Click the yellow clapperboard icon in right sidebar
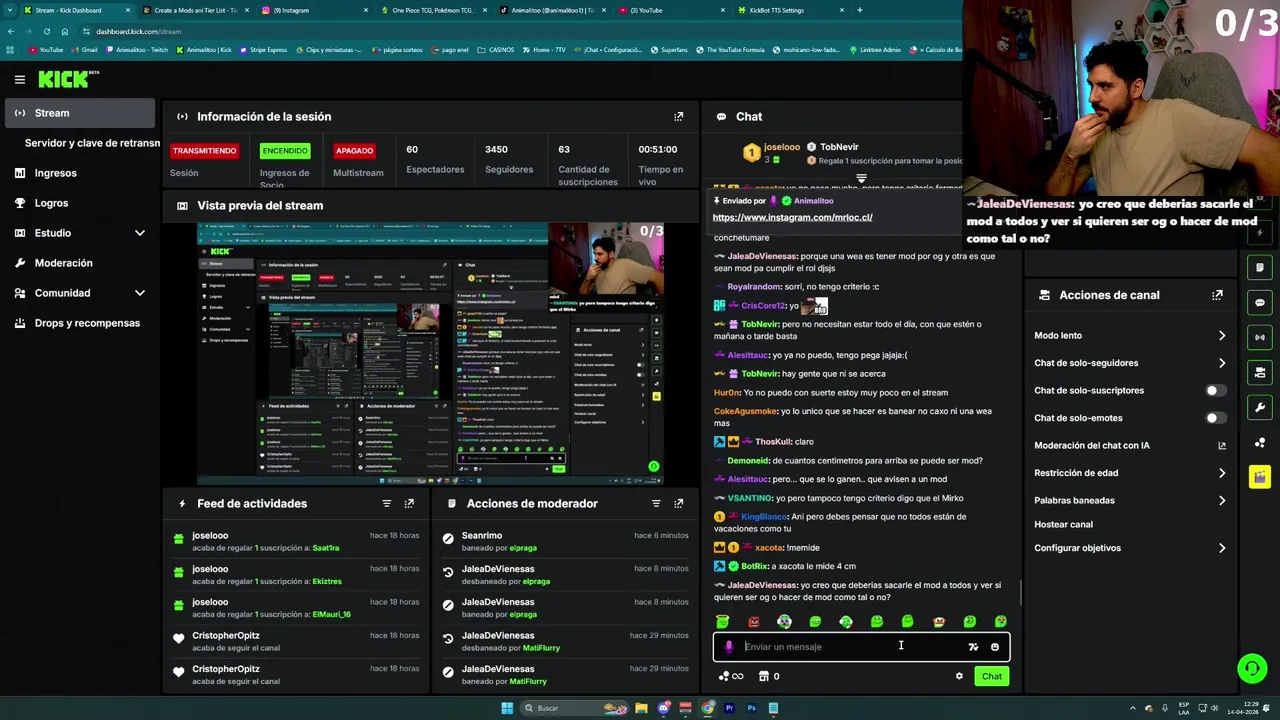Viewport: 1280px width, 720px height. [1260, 477]
